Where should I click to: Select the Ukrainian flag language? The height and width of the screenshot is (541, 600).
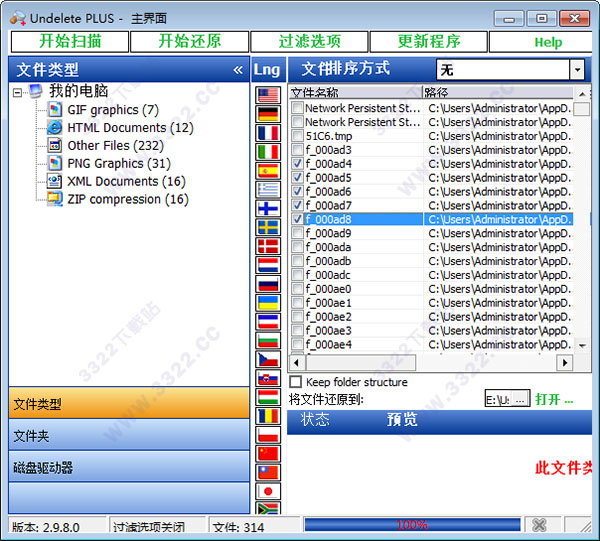point(268,303)
